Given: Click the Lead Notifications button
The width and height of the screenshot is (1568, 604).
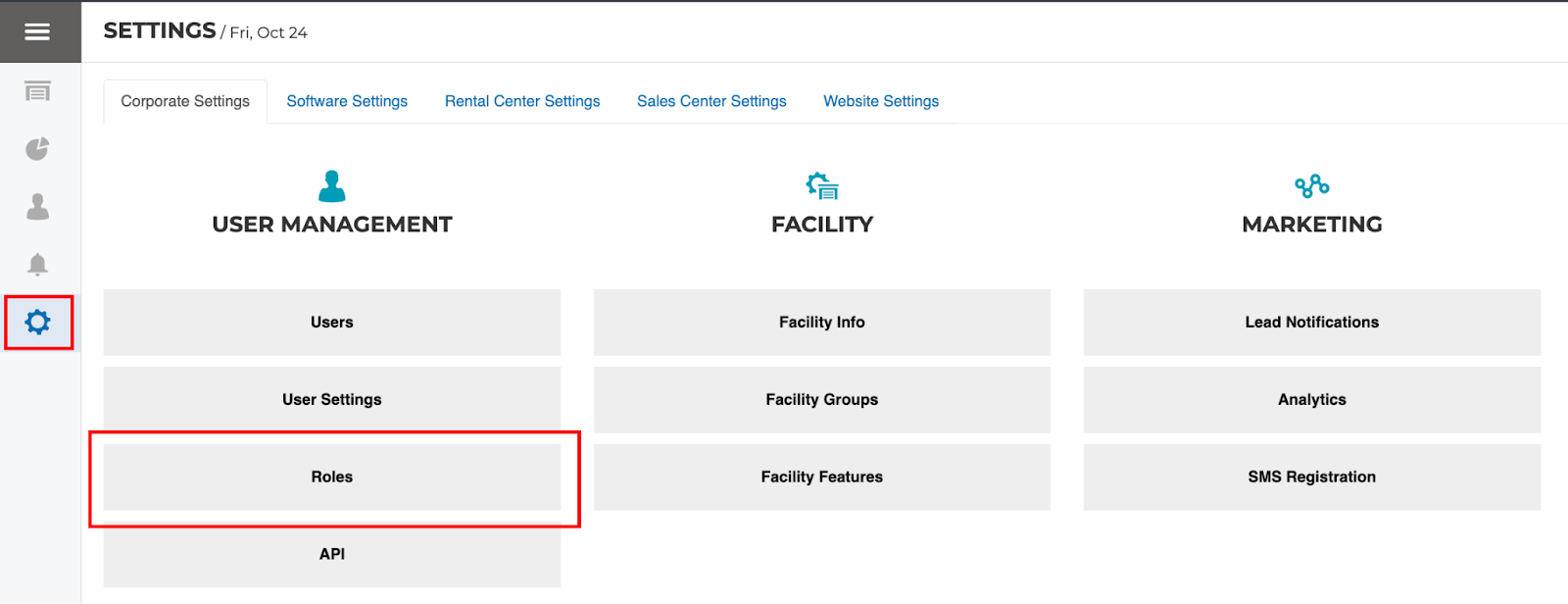Looking at the screenshot, I should coord(1311,323).
